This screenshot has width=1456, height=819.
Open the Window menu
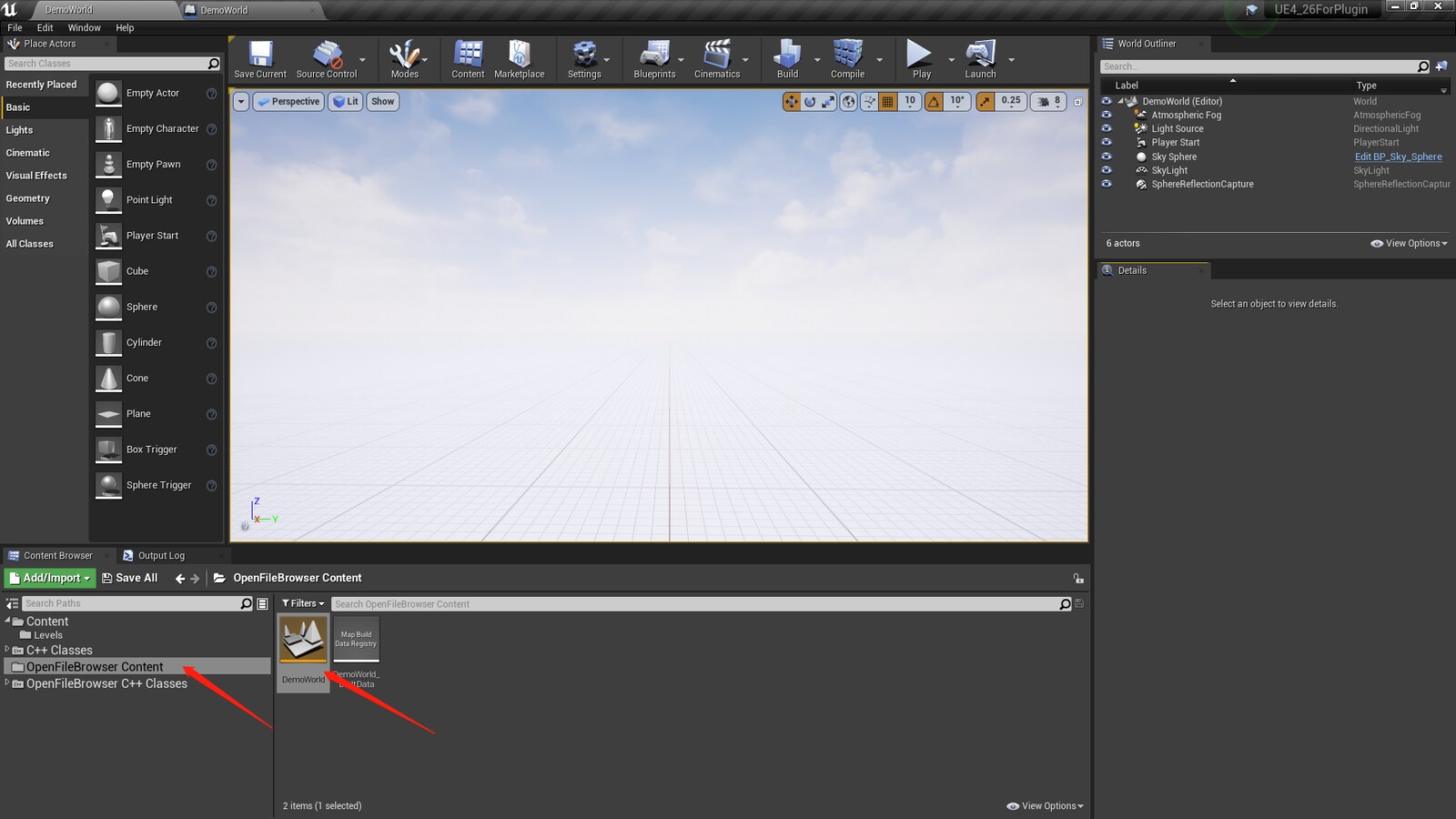click(84, 28)
